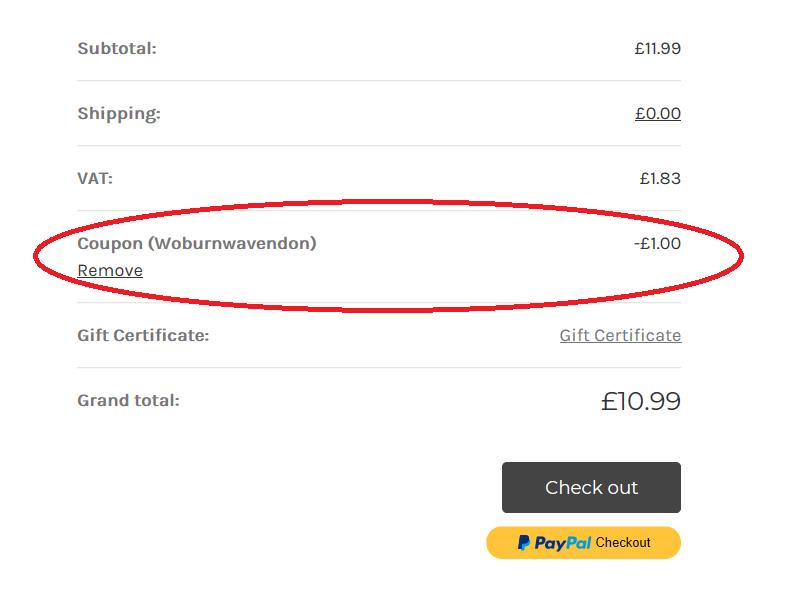Screen dimensions: 786x589
Task: Click the word 'Coupon' in the coupon row
Action: pyautogui.click(x=110, y=243)
